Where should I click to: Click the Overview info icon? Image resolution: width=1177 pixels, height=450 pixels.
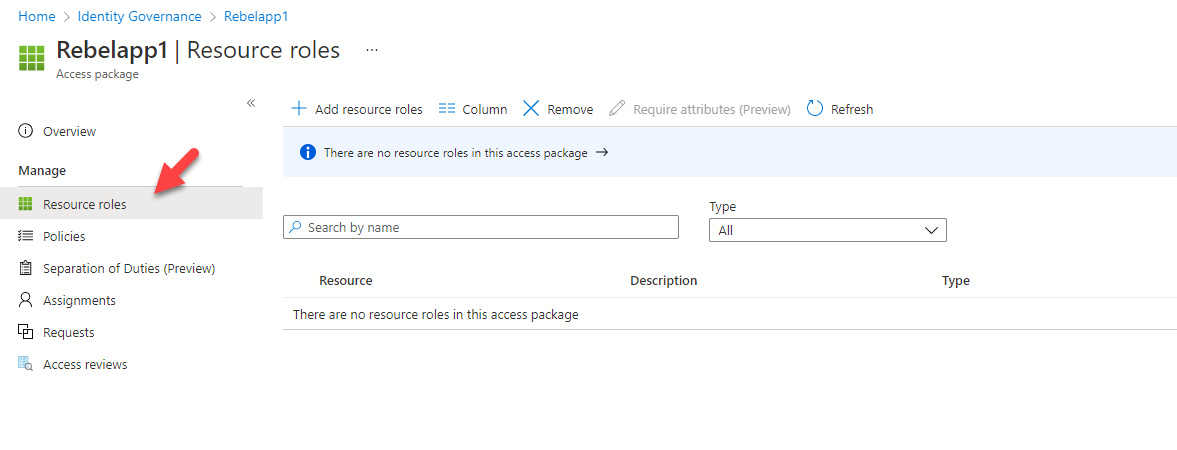coord(26,131)
